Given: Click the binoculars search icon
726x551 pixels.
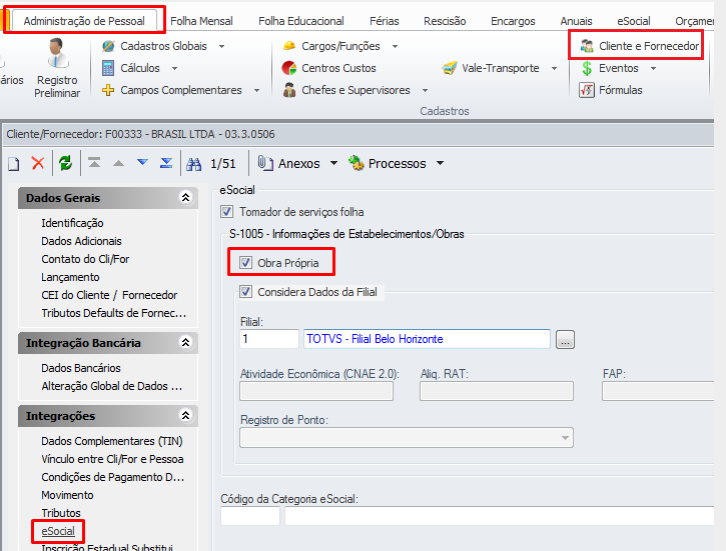Looking at the screenshot, I should click(x=194, y=163).
